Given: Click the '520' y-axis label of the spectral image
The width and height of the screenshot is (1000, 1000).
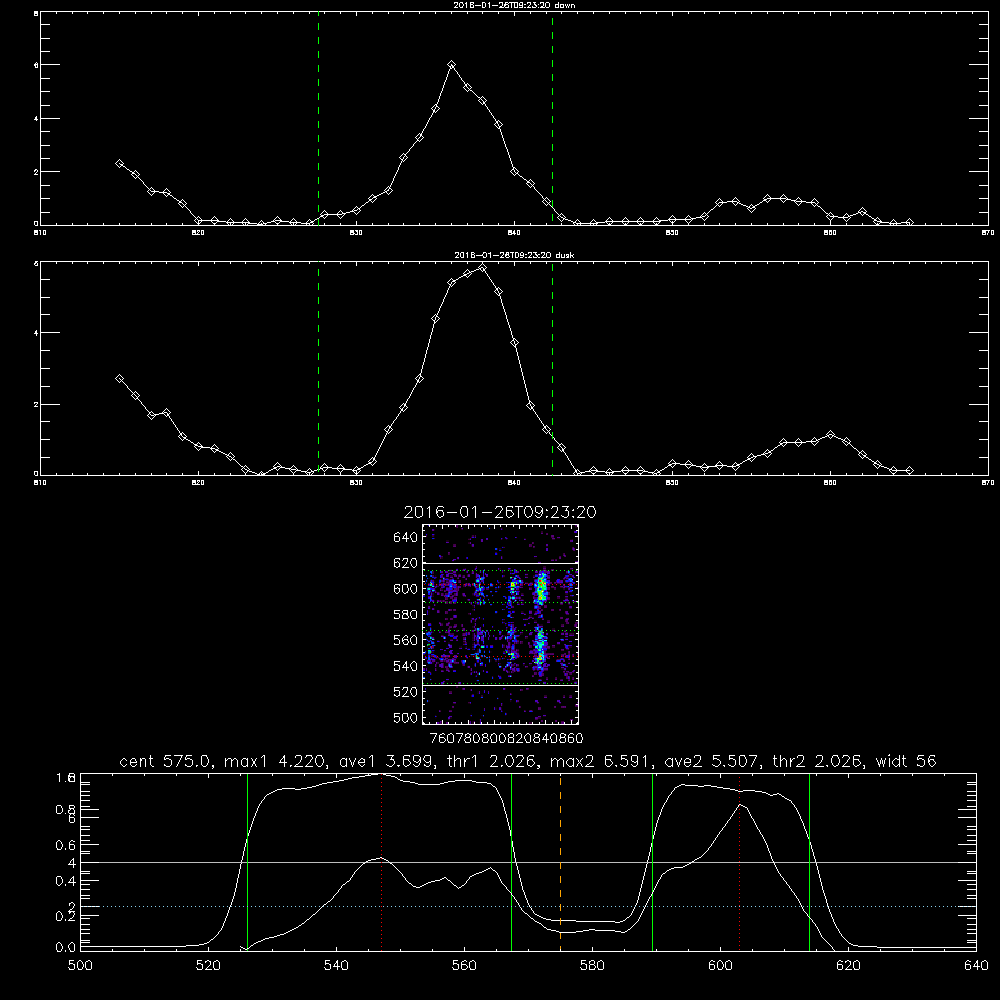Looking at the screenshot, I should click(406, 692).
